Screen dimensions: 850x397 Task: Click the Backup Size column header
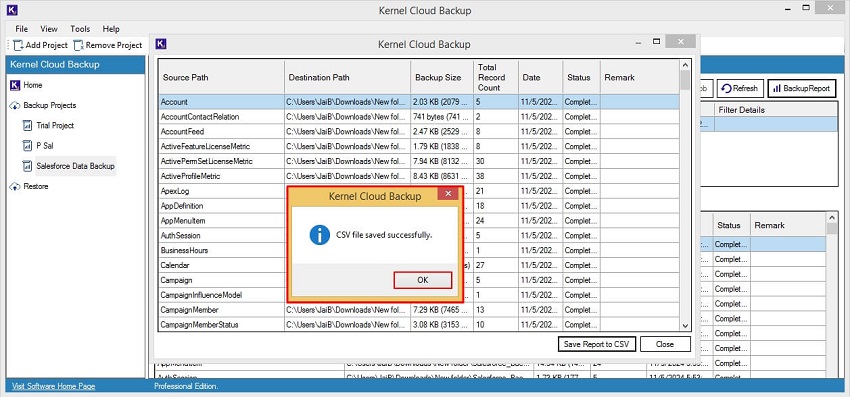point(442,77)
